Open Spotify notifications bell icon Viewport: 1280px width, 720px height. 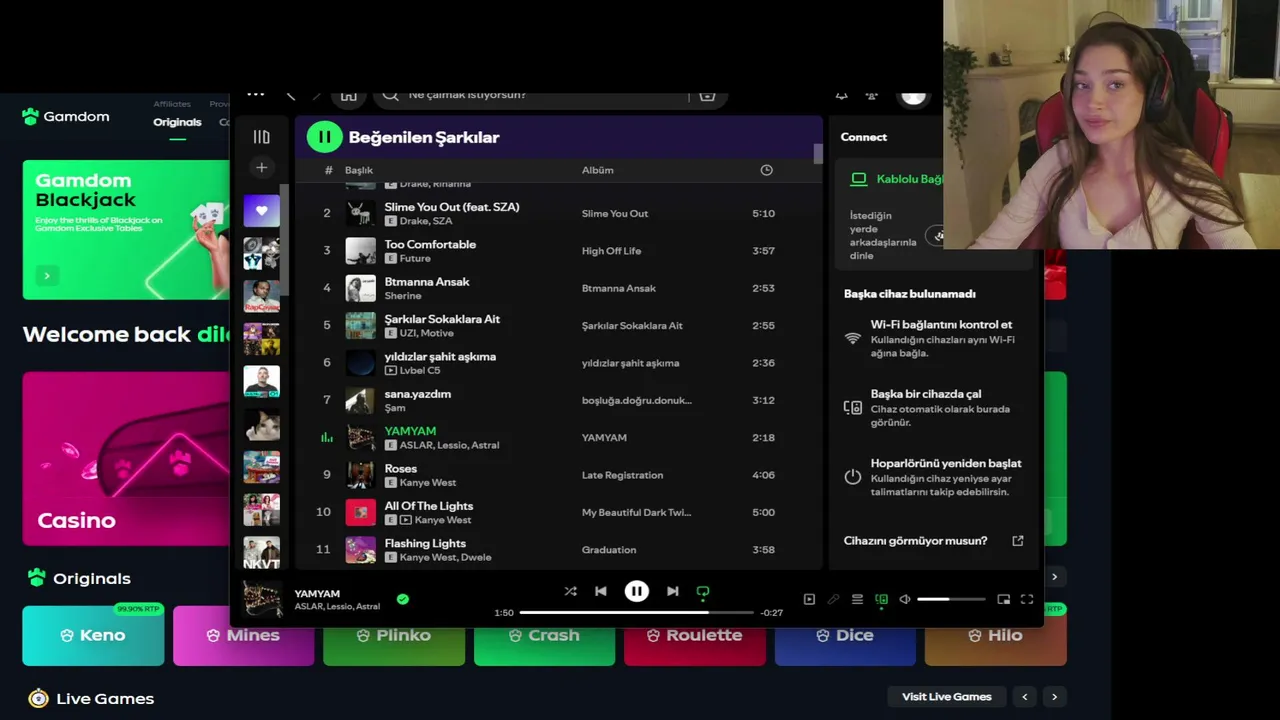click(x=841, y=95)
